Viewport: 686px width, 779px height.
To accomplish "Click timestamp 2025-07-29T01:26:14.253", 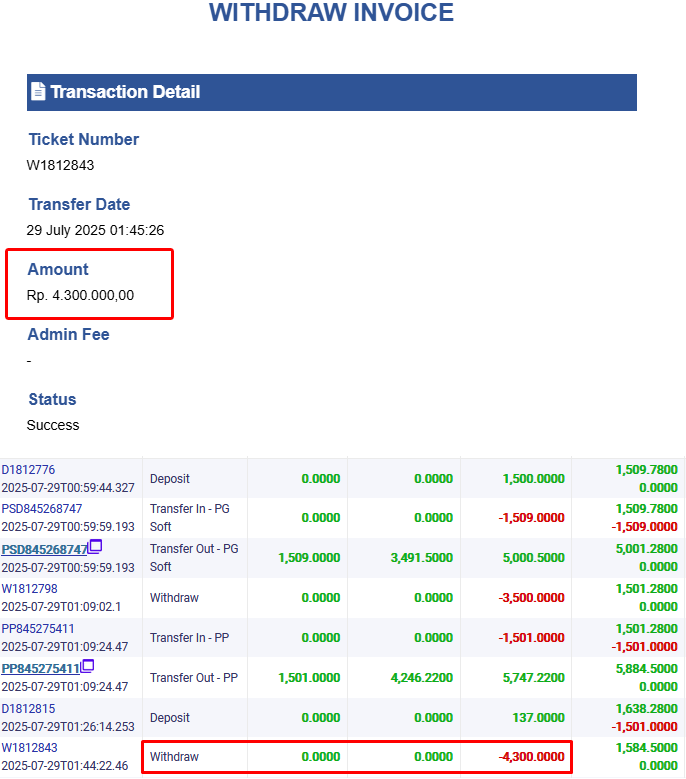I will pos(68,727).
